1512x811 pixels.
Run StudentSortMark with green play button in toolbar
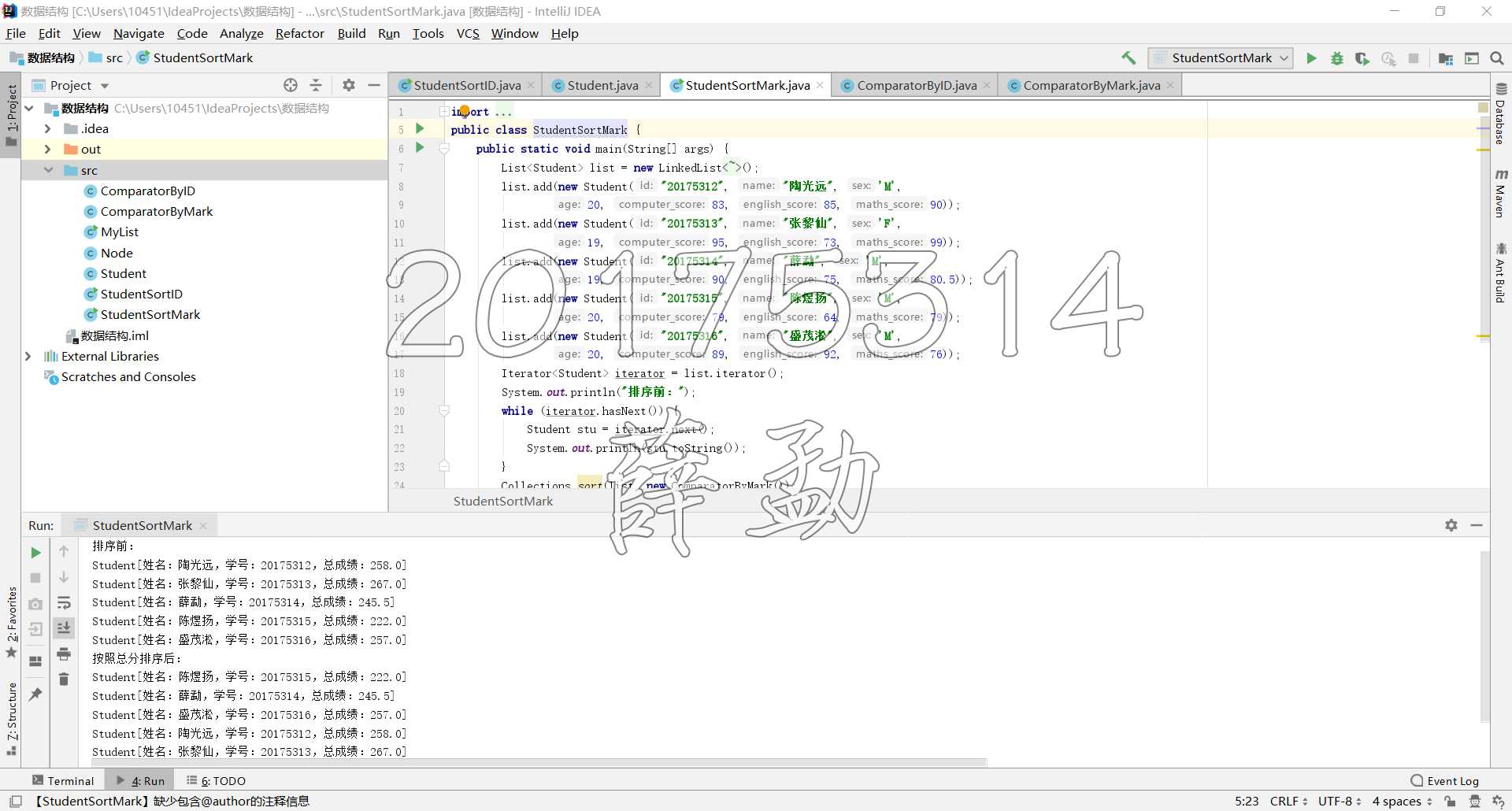[x=1311, y=57]
